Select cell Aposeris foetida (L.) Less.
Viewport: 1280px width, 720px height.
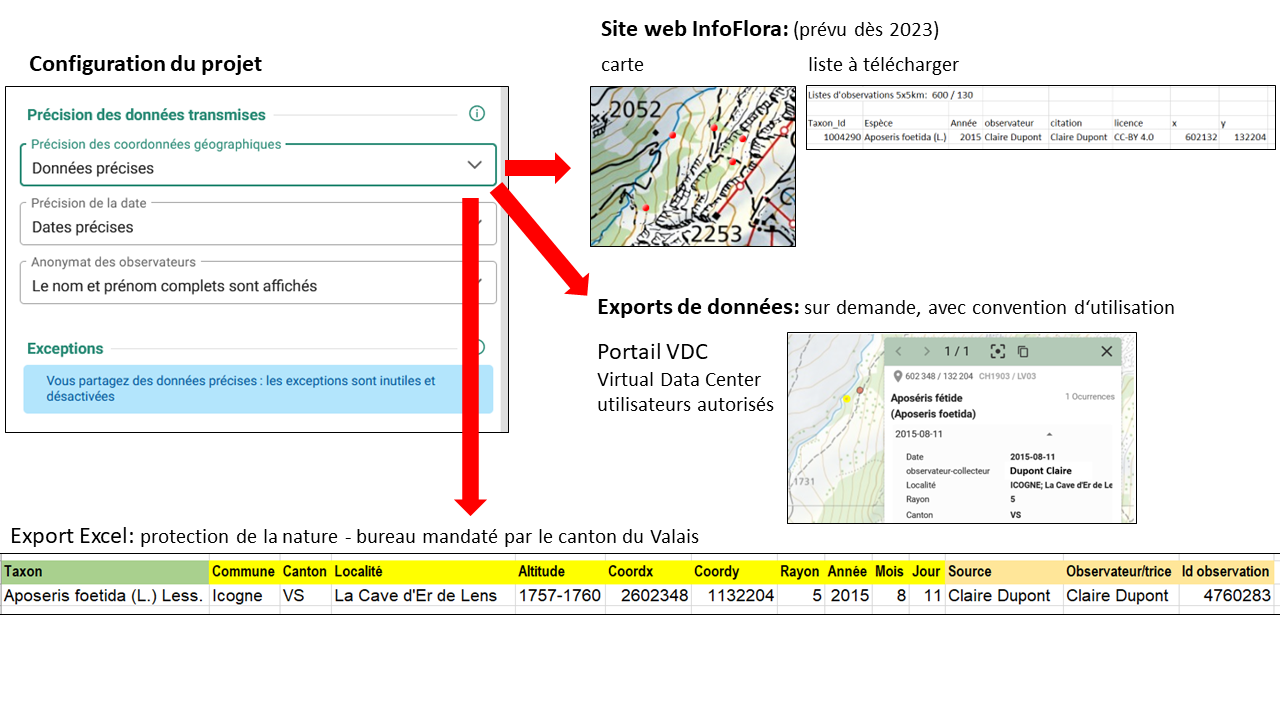(x=104, y=596)
